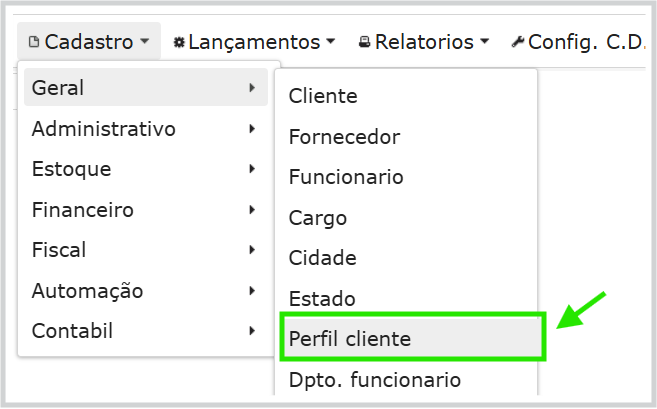657x409 pixels.
Task: Expand the Lançamentos dropdown arrow
Action: tap(330, 42)
